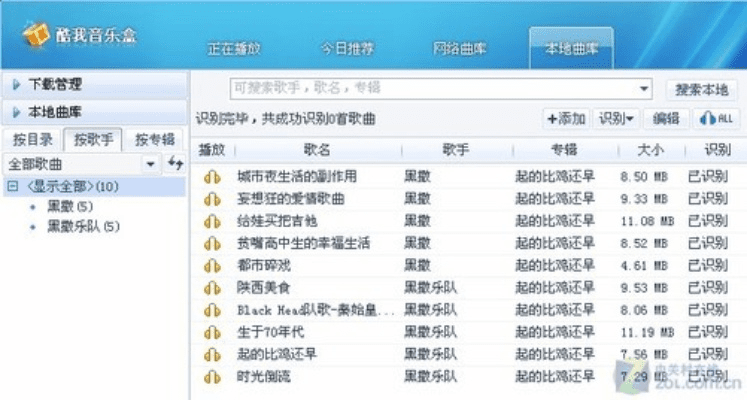Switch to the 网络曲库 tab
This screenshot has height=400, width=747.
coord(460,49)
